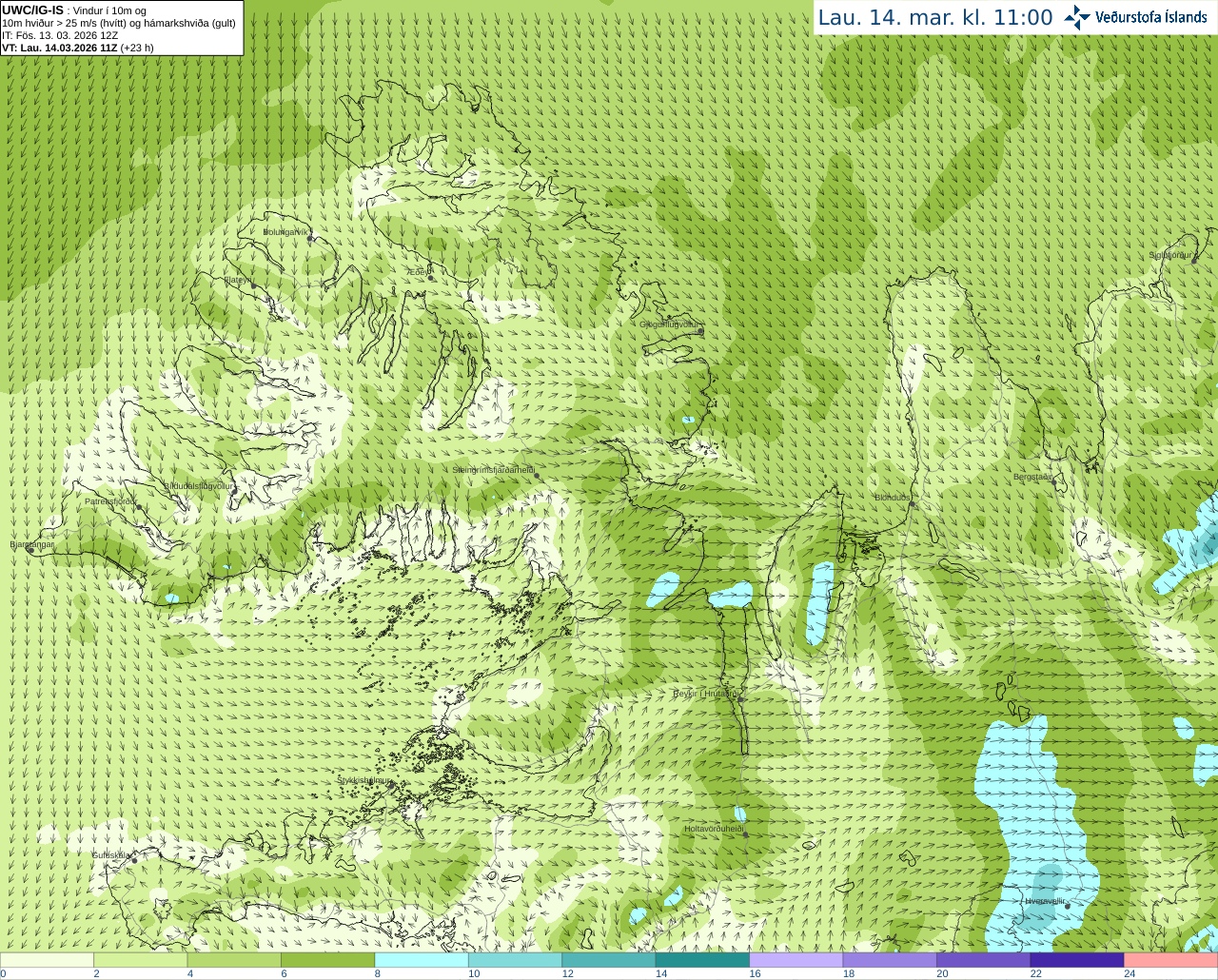The width and height of the screenshot is (1218, 980).
Task: Click the Patreksfjörður station marker
Action: coord(139,507)
